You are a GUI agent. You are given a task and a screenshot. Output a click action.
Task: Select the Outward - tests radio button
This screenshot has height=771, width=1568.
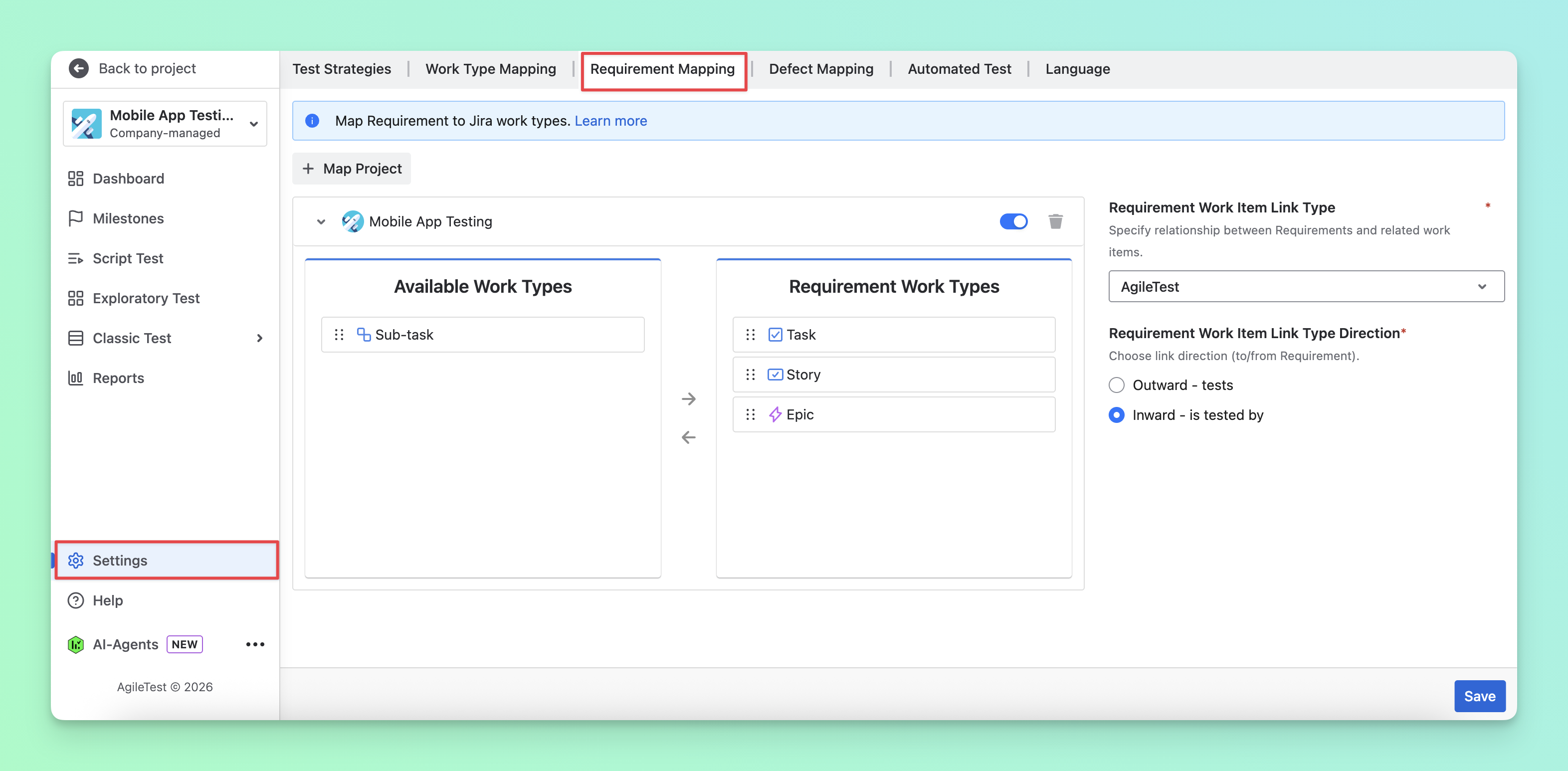click(x=1116, y=385)
